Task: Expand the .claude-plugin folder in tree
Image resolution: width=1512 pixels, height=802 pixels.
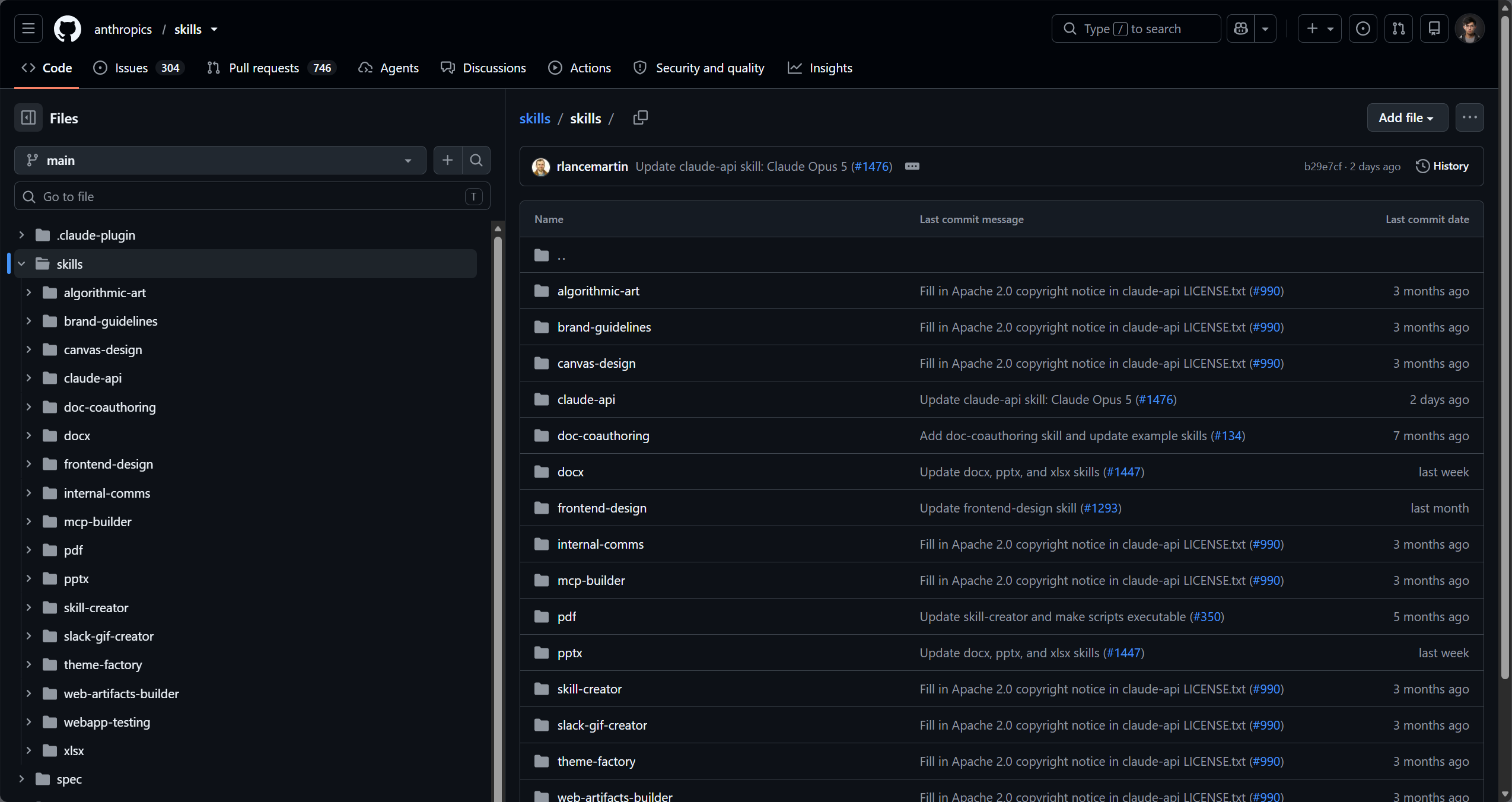Action: [21, 235]
